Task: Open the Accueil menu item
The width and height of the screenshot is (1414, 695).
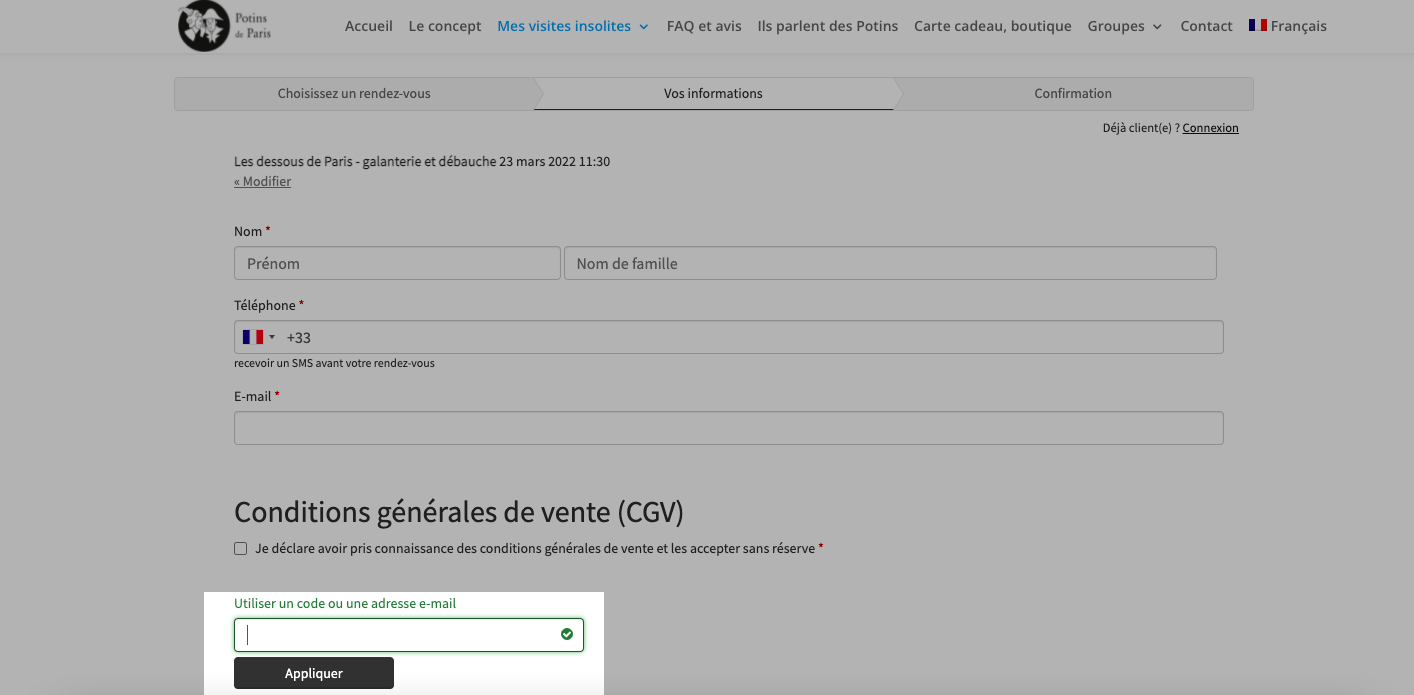Action: (x=369, y=26)
